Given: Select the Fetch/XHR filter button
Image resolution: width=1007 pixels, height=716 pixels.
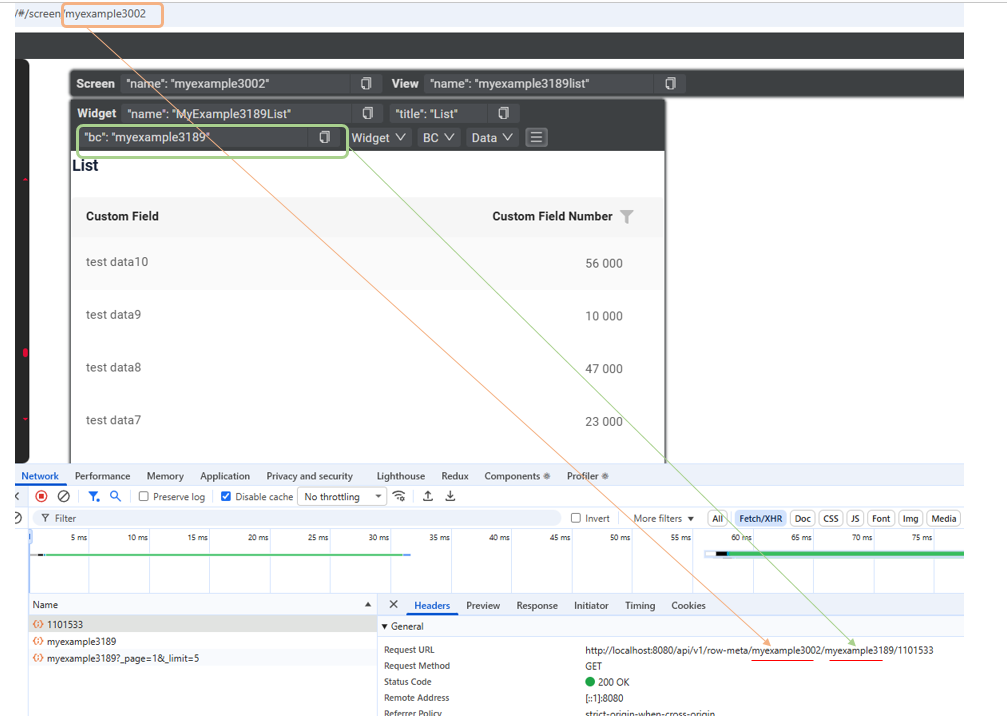Looking at the screenshot, I should [x=760, y=518].
